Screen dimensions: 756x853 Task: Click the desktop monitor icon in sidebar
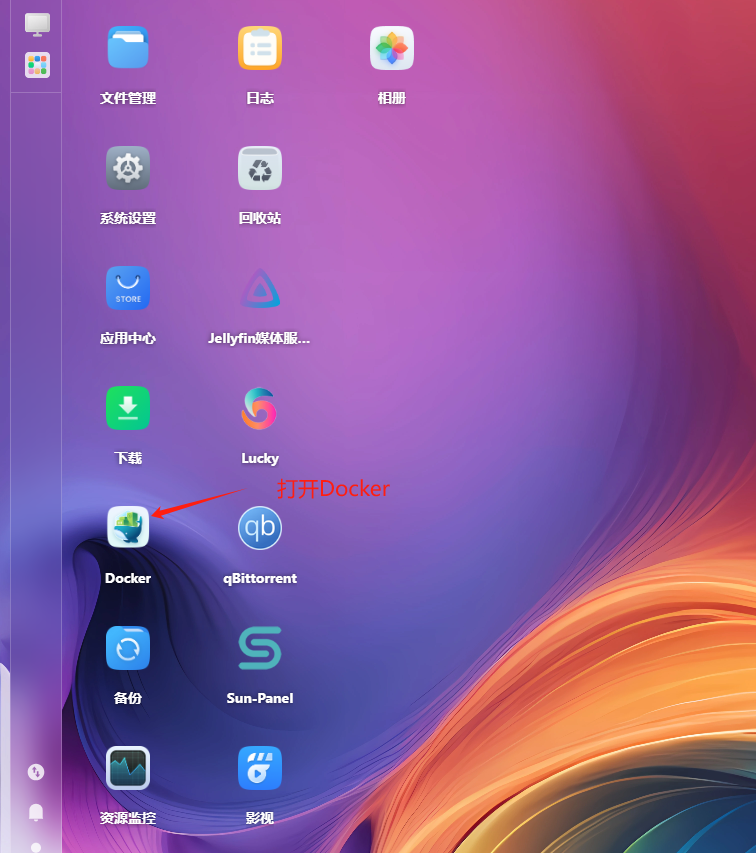(x=37, y=24)
